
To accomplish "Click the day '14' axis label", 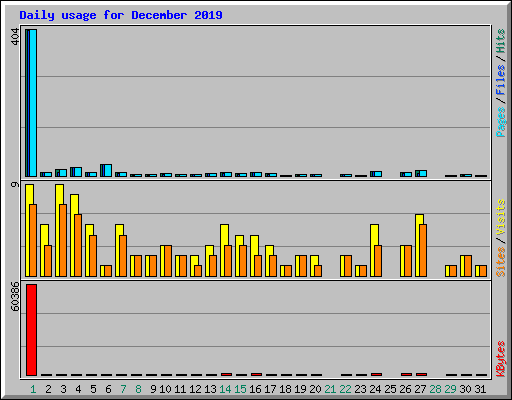I will point(225,389).
